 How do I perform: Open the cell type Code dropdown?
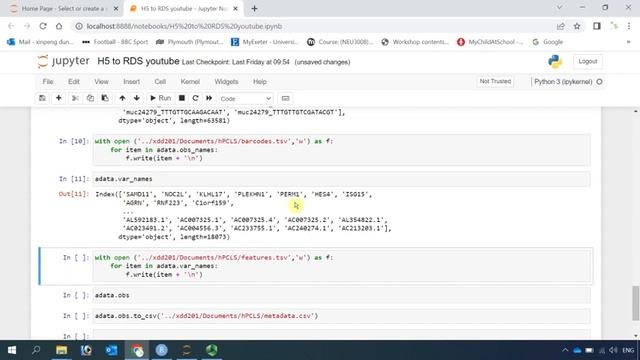point(245,99)
